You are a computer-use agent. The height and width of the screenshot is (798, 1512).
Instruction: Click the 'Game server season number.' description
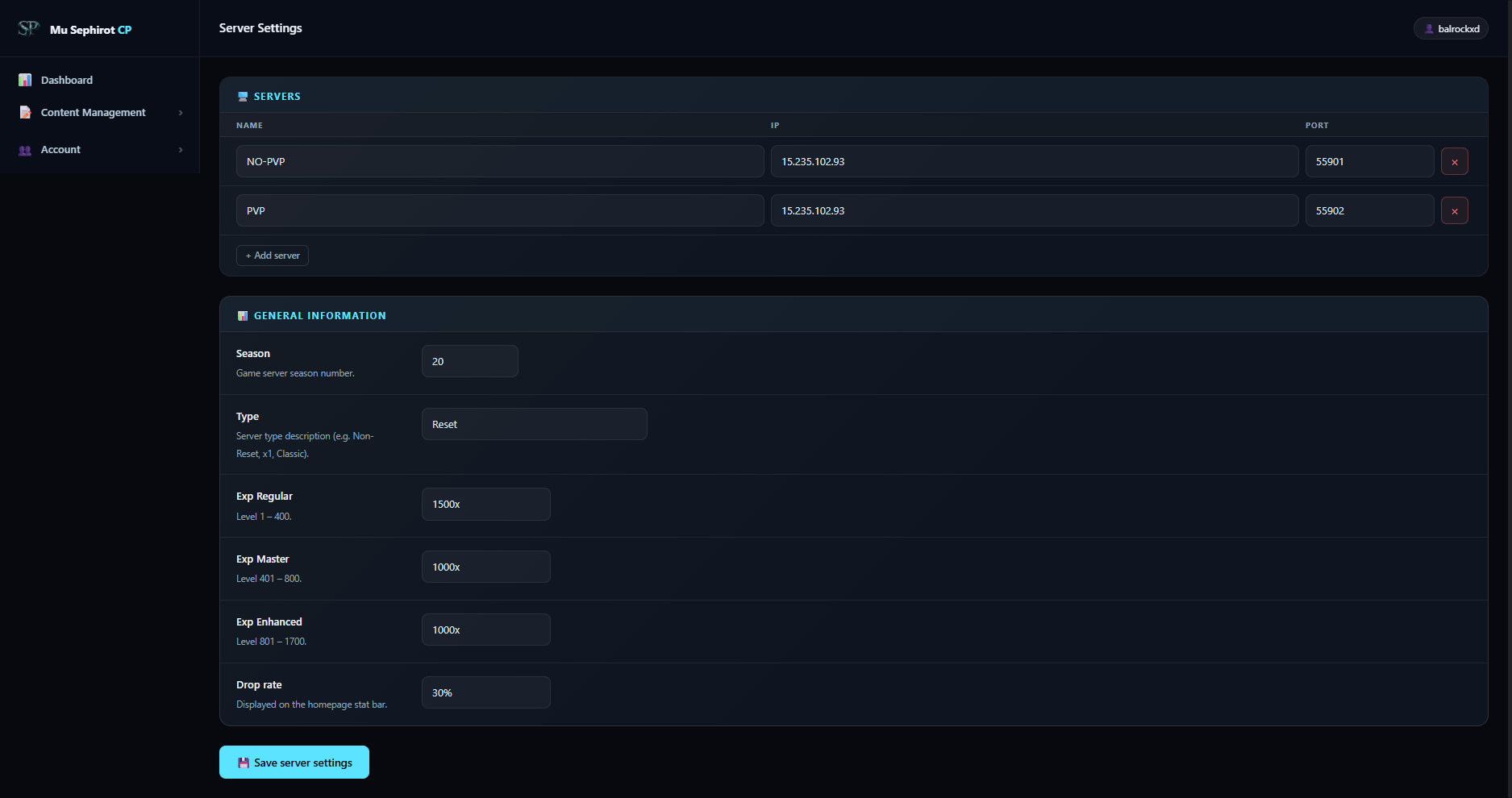[x=295, y=373]
